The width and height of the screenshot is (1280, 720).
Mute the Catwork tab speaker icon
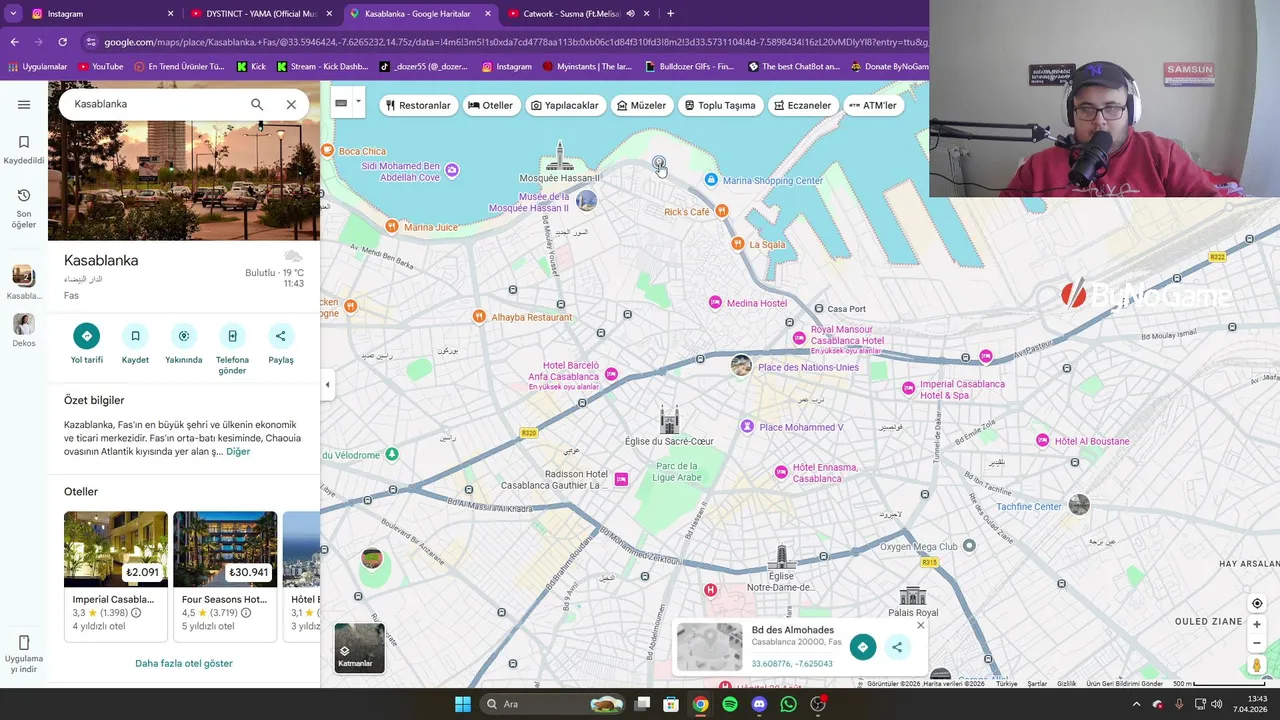tap(630, 14)
